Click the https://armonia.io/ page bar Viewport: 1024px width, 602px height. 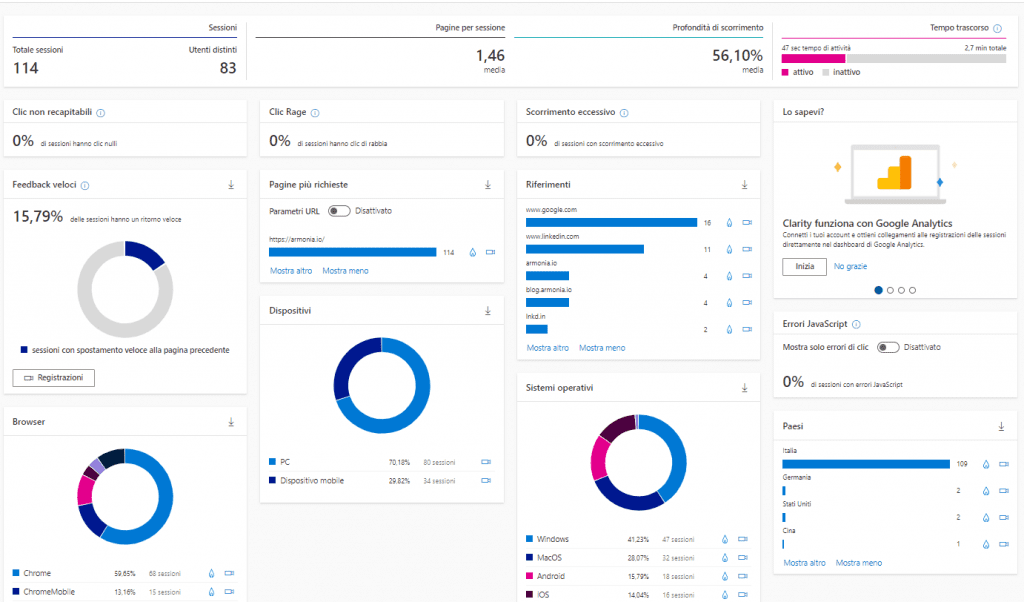(x=353, y=252)
